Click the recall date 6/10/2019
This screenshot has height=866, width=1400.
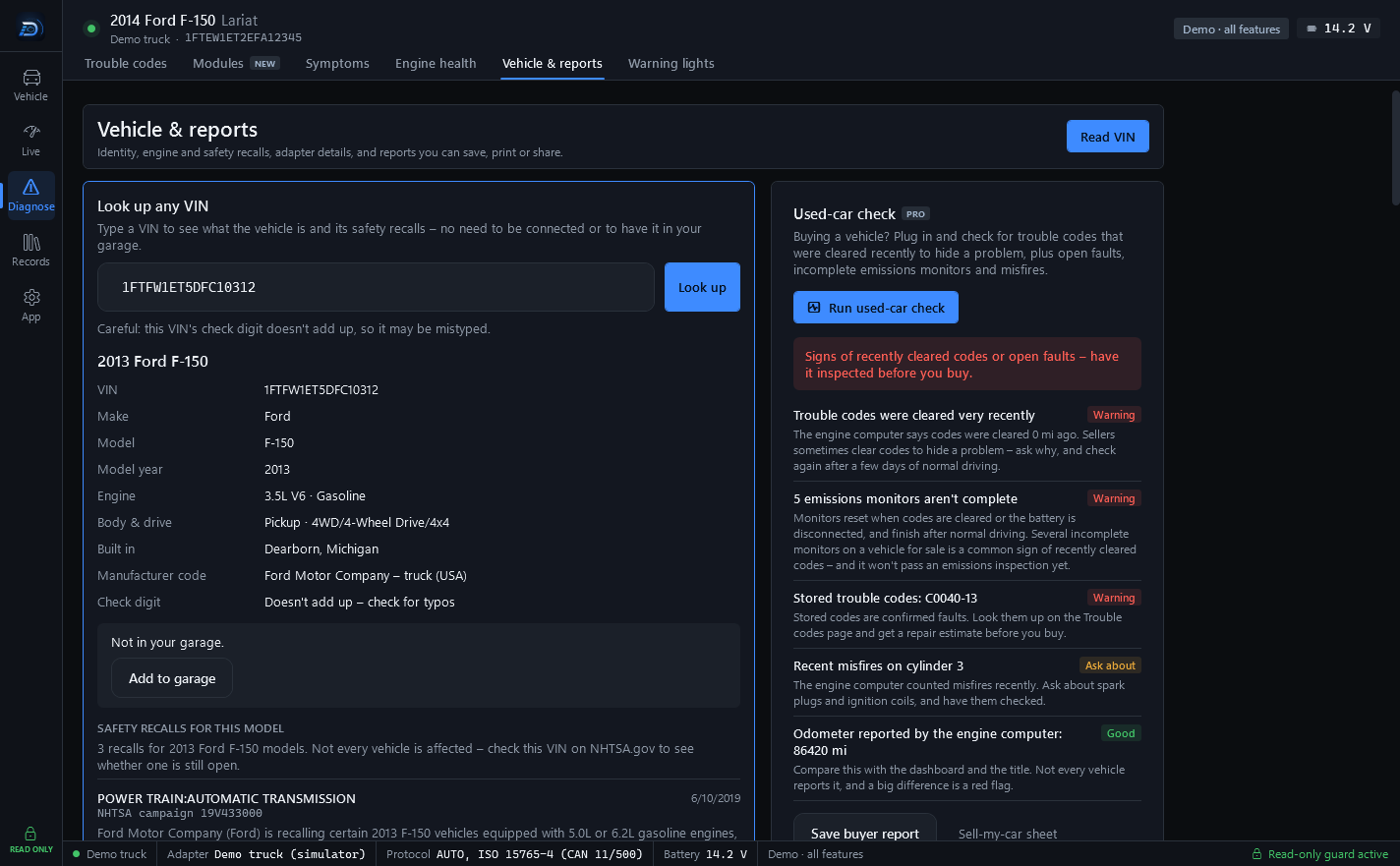click(x=716, y=798)
